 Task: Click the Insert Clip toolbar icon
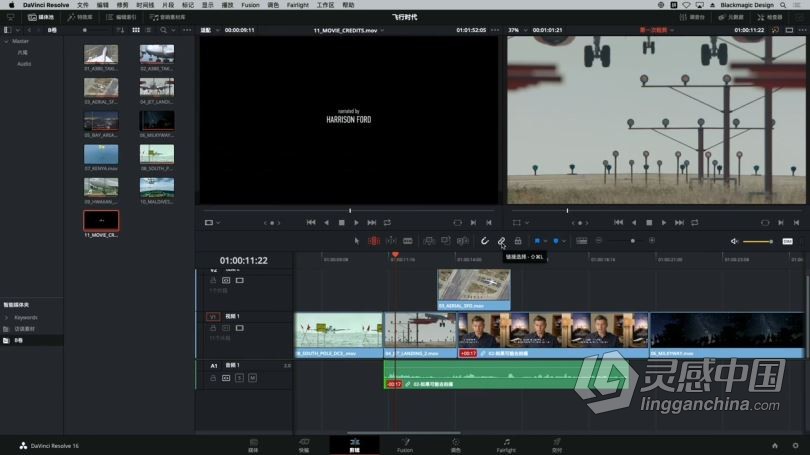point(429,241)
